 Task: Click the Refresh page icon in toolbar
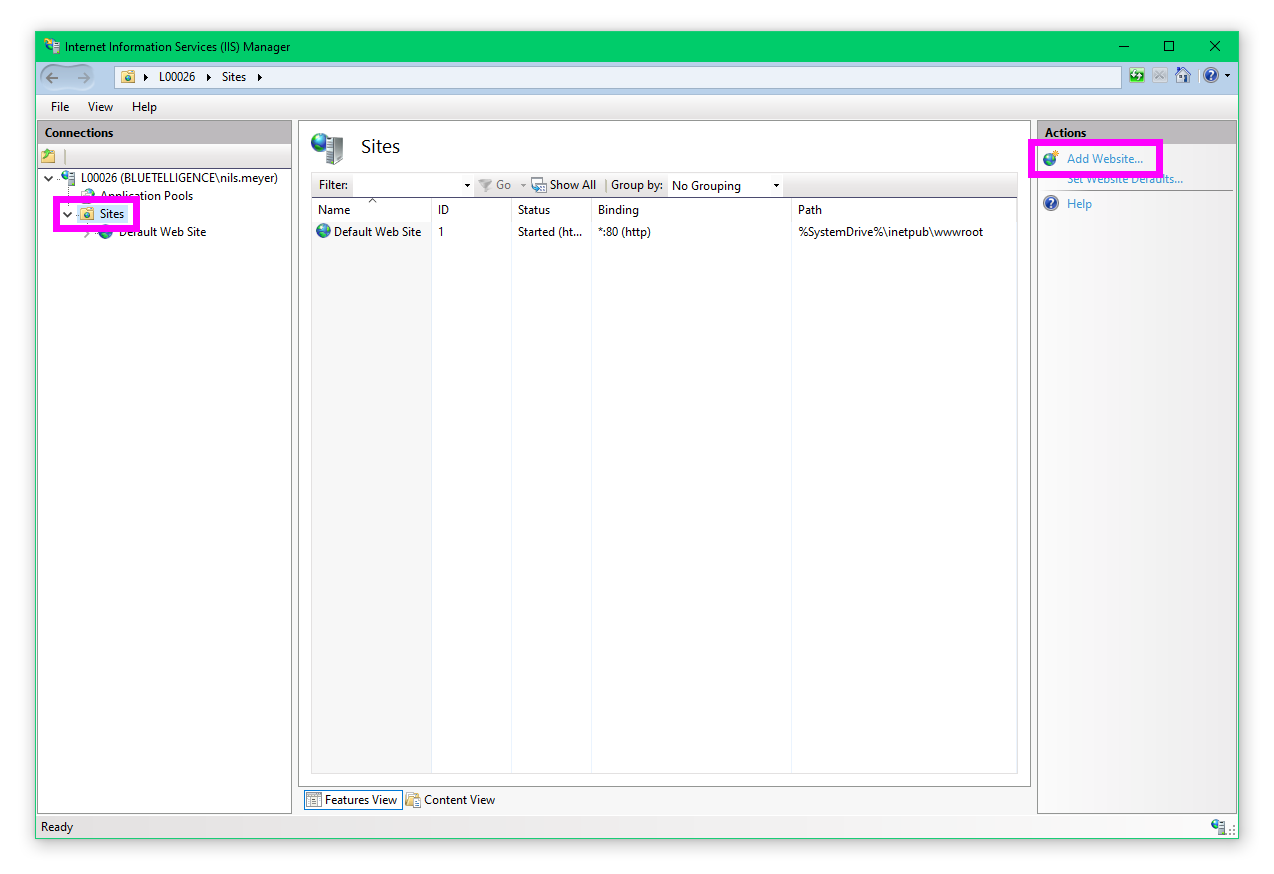[x=1137, y=75]
